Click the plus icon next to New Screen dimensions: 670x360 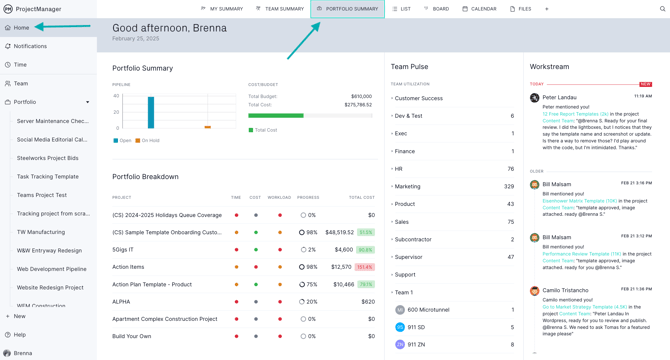8,316
